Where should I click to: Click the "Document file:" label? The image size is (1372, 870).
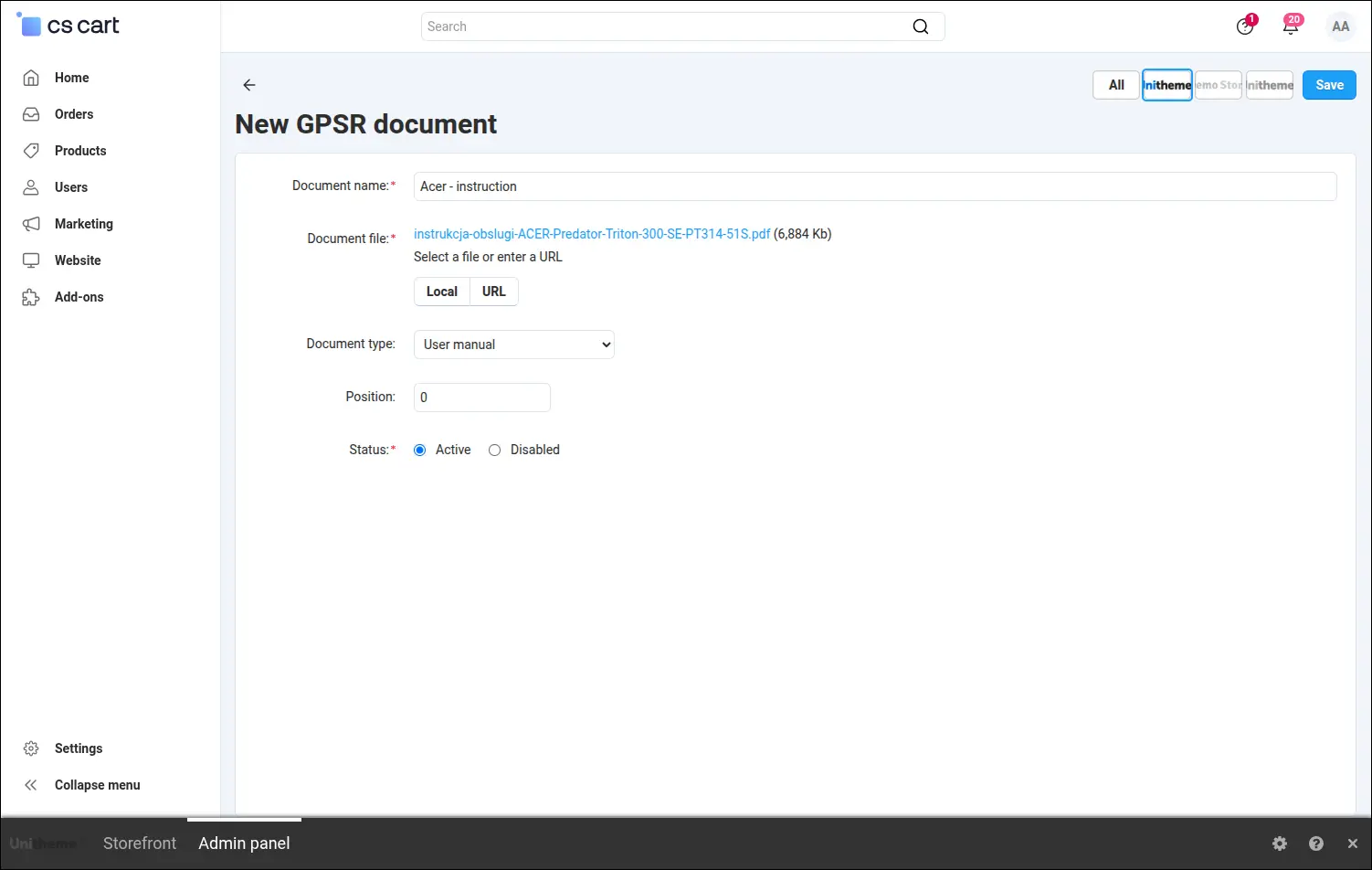click(351, 239)
